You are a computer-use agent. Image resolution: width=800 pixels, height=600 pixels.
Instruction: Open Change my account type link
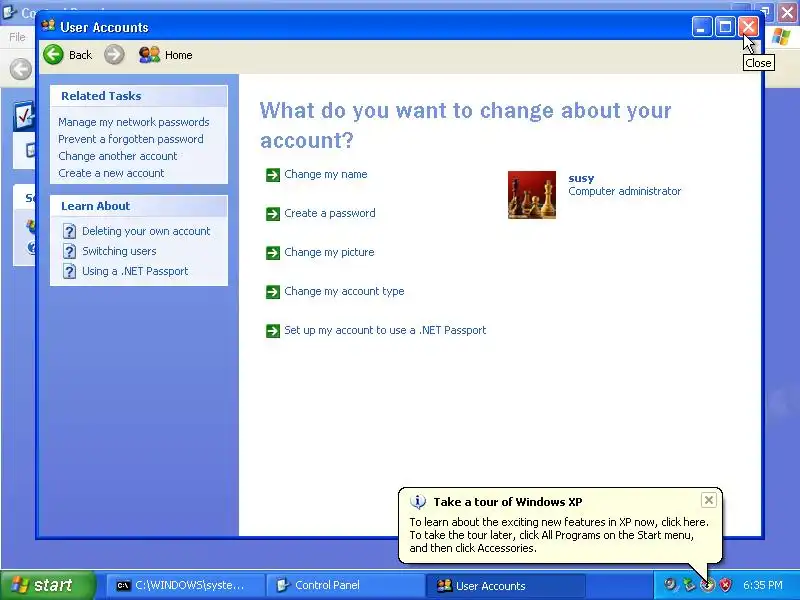(x=344, y=291)
